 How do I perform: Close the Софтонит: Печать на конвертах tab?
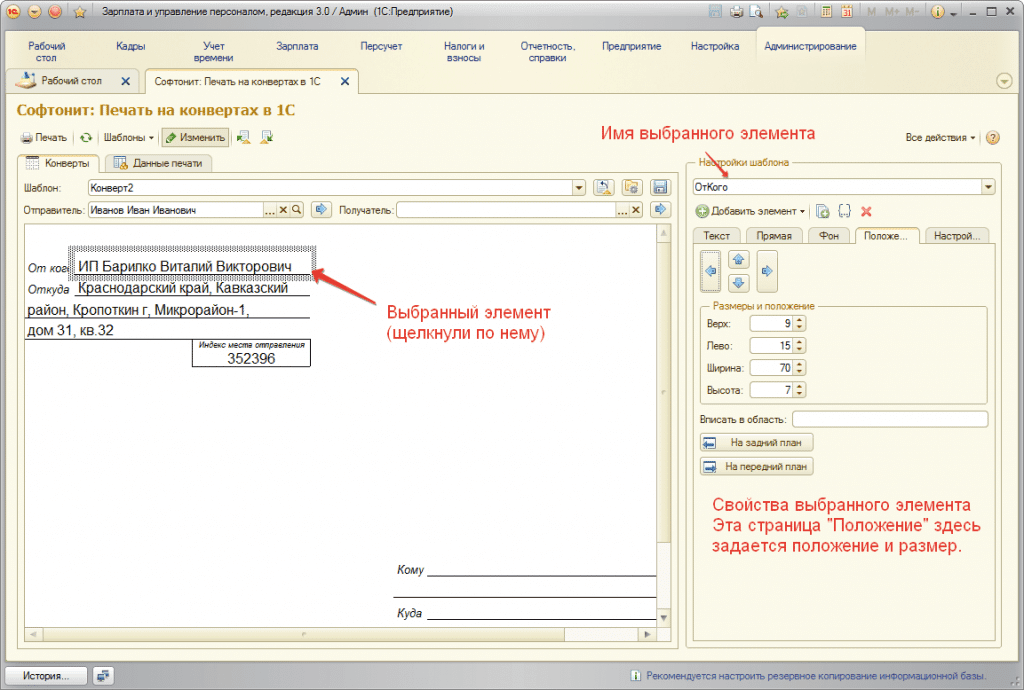click(345, 82)
